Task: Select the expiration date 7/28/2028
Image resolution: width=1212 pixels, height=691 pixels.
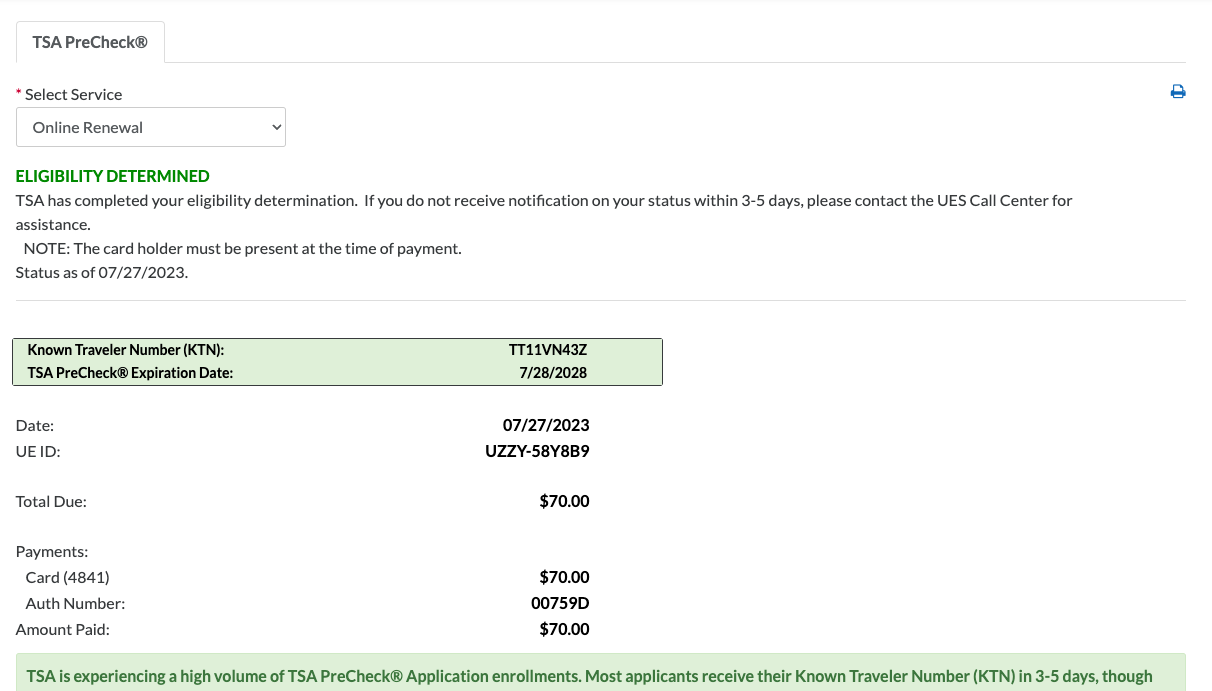Action: coord(554,373)
